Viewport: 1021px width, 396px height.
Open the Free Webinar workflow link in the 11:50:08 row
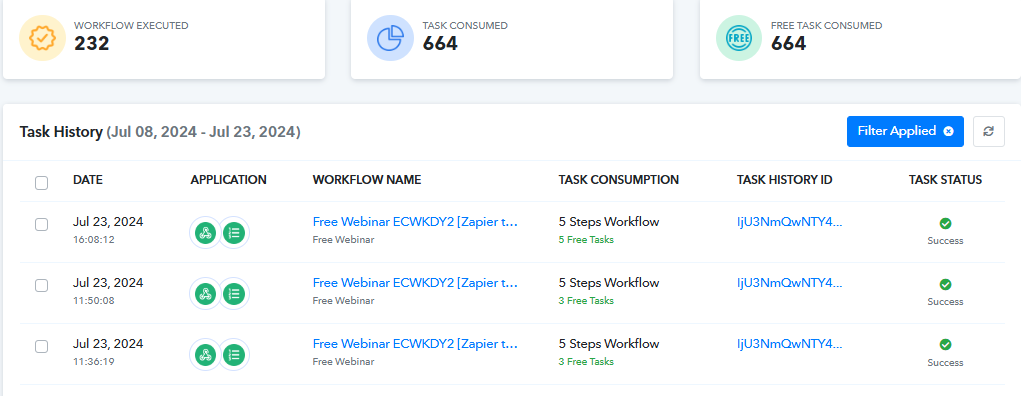coord(415,283)
